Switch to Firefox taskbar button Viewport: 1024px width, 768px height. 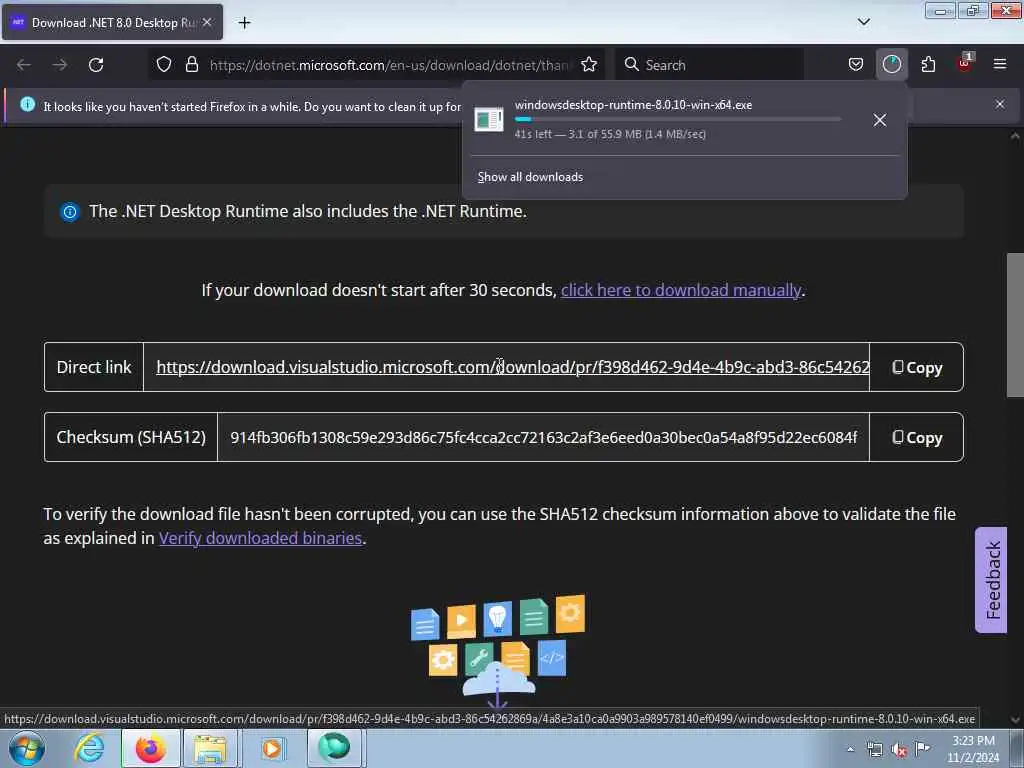pyautogui.click(x=151, y=748)
